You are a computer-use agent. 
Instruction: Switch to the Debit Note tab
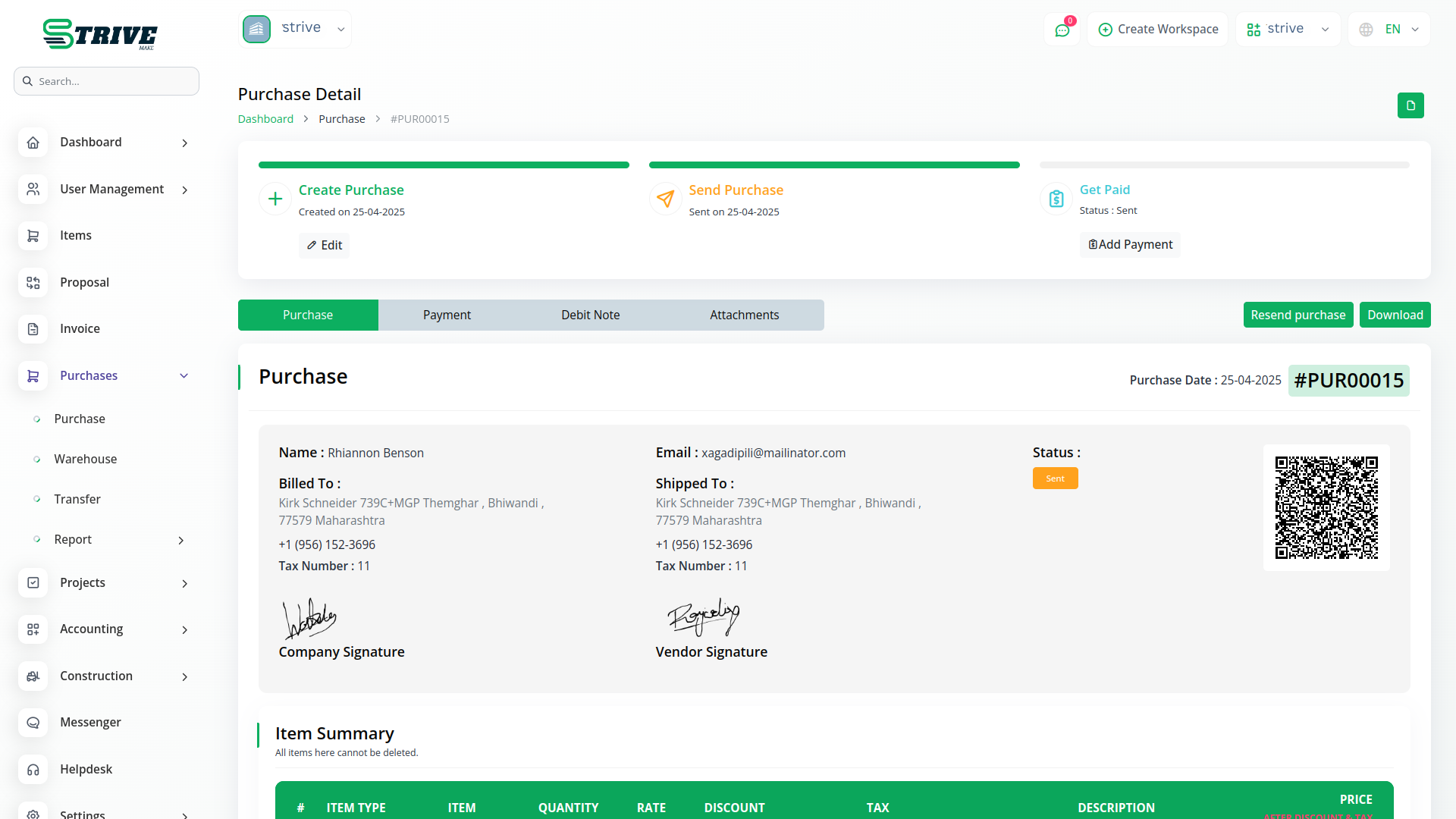coord(590,315)
